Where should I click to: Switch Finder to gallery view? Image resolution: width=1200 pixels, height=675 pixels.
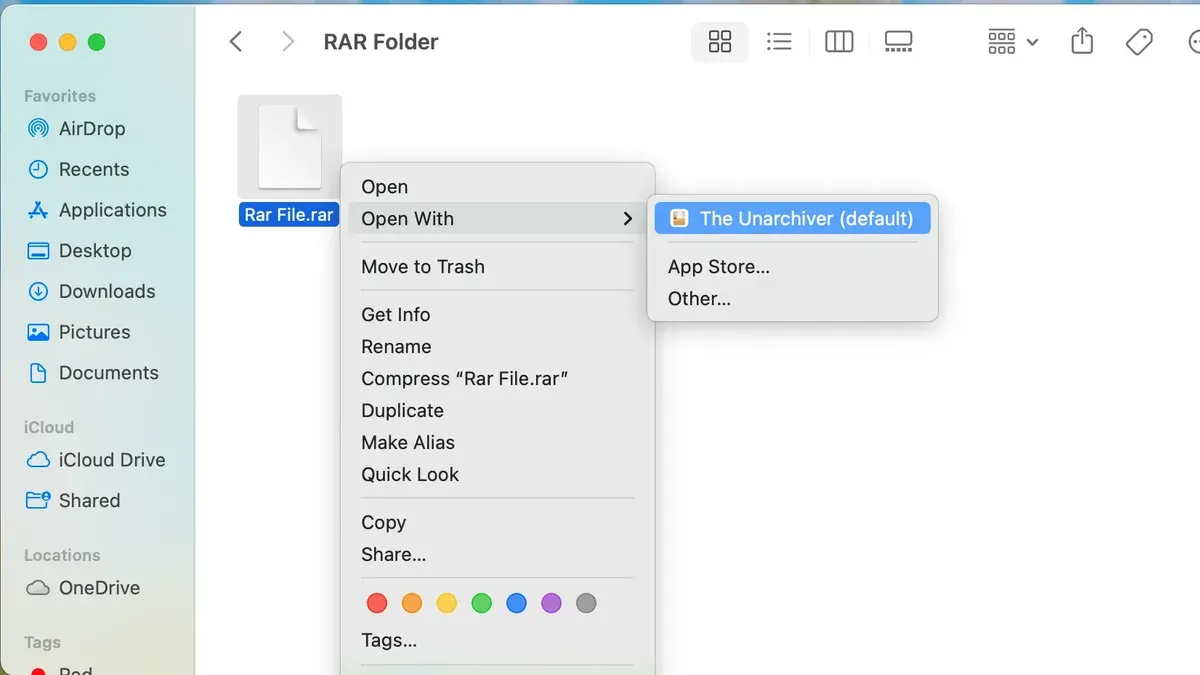[x=898, y=41]
